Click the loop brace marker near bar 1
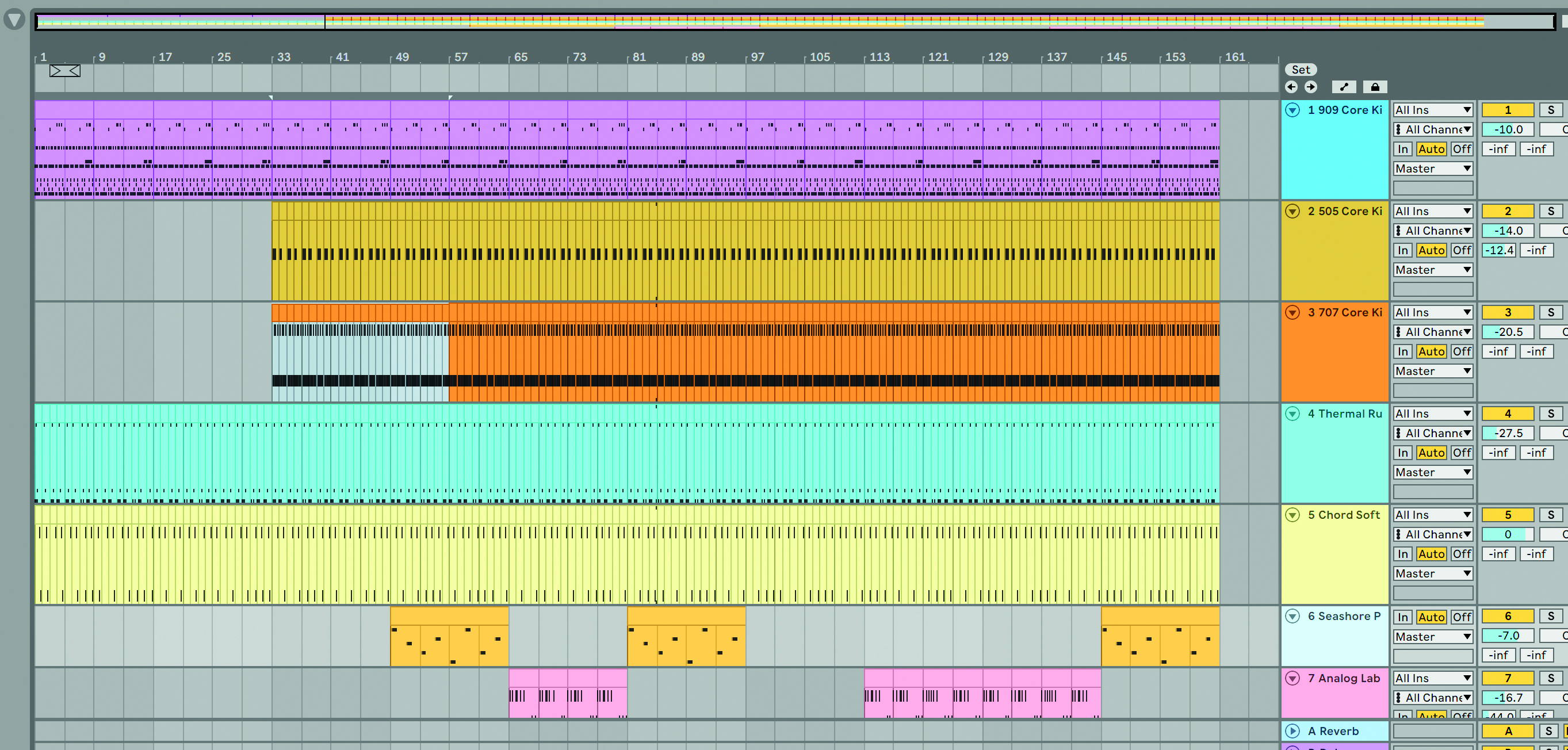 (64, 71)
